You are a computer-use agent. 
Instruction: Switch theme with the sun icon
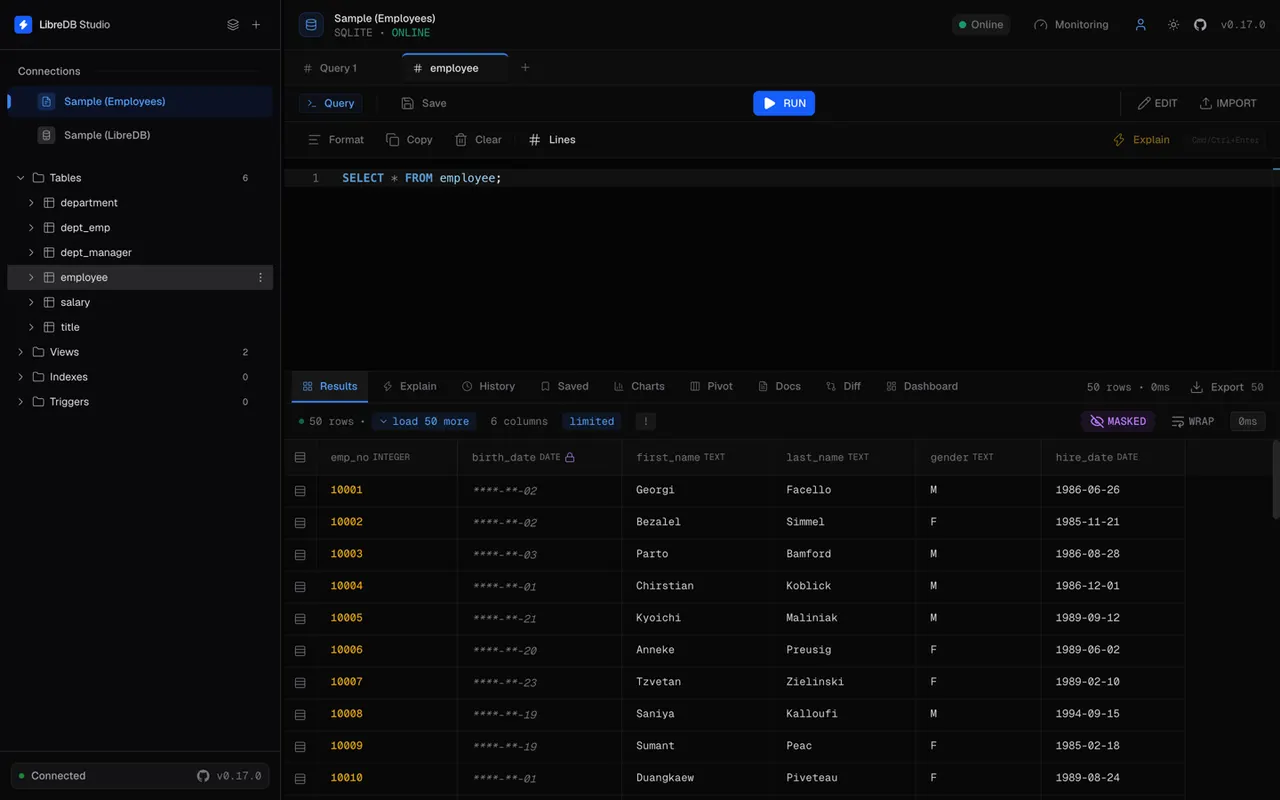pyautogui.click(x=1173, y=25)
